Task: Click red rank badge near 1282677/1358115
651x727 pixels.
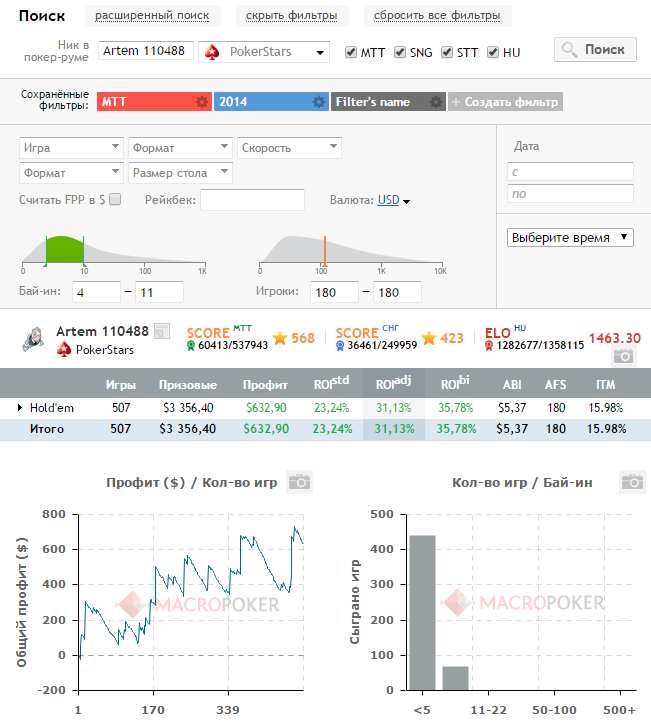Action: click(x=489, y=345)
